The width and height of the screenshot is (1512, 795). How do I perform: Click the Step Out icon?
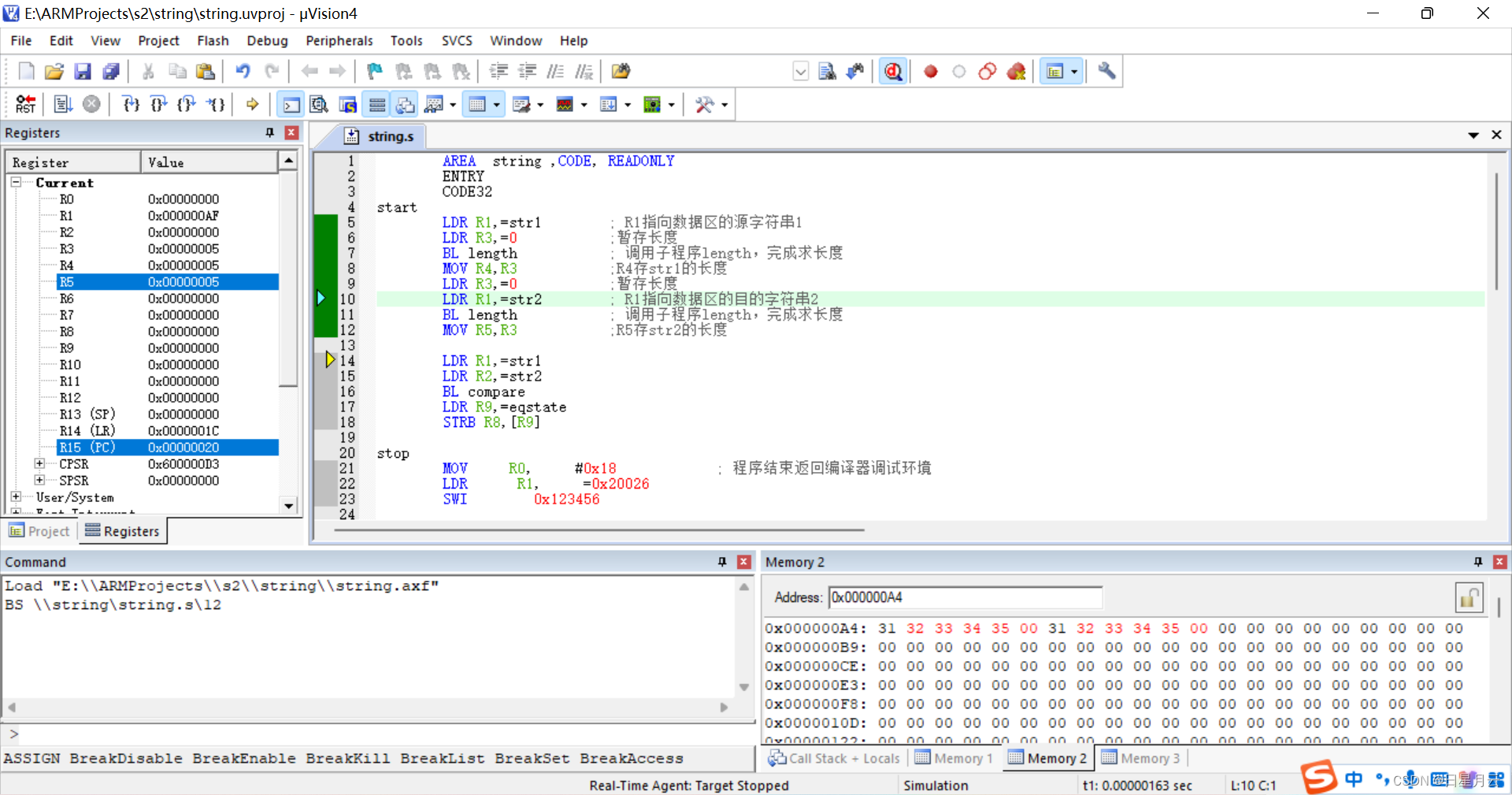point(187,104)
